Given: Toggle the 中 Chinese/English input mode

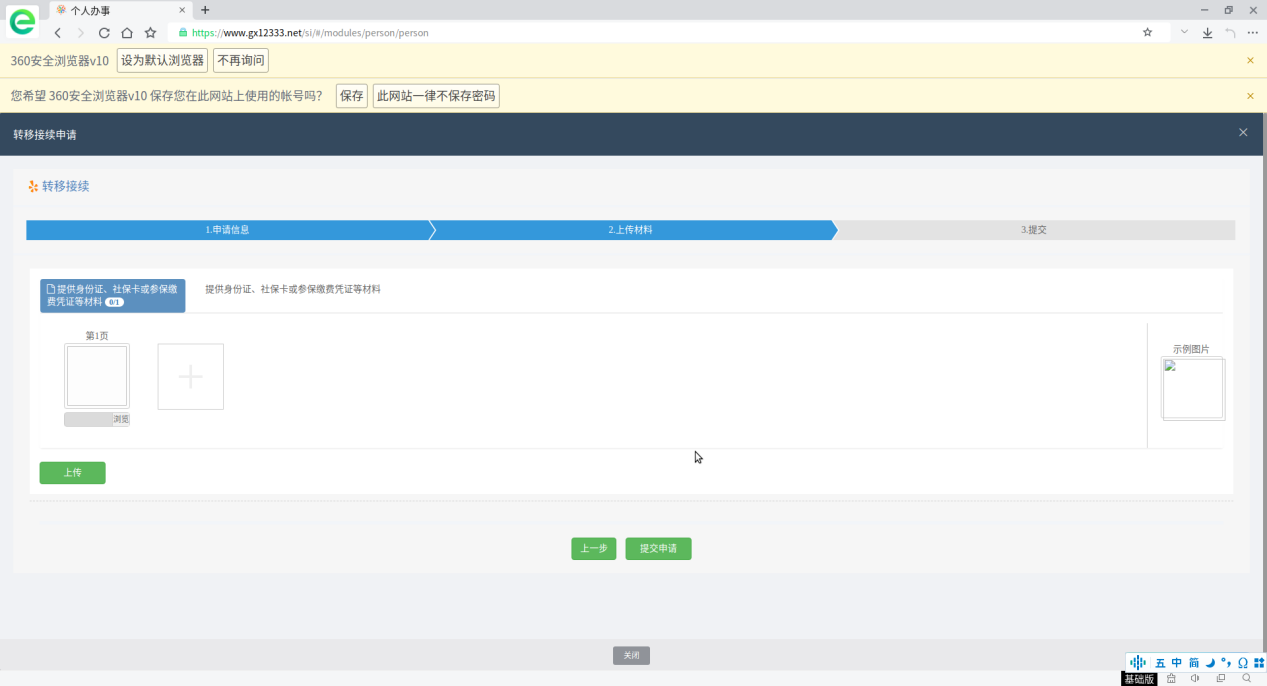Looking at the screenshot, I should click(x=1177, y=663).
